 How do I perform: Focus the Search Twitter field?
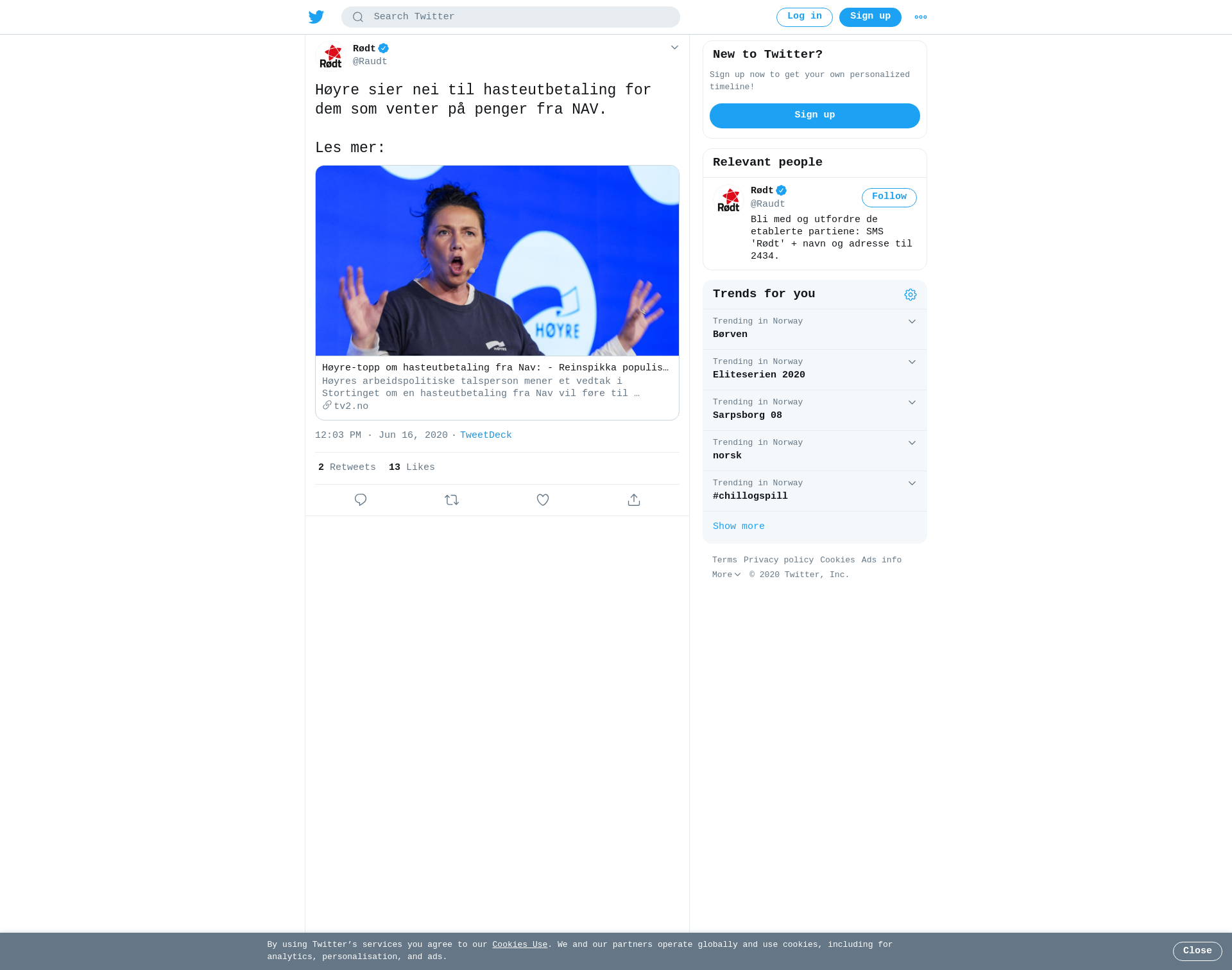coord(511,17)
